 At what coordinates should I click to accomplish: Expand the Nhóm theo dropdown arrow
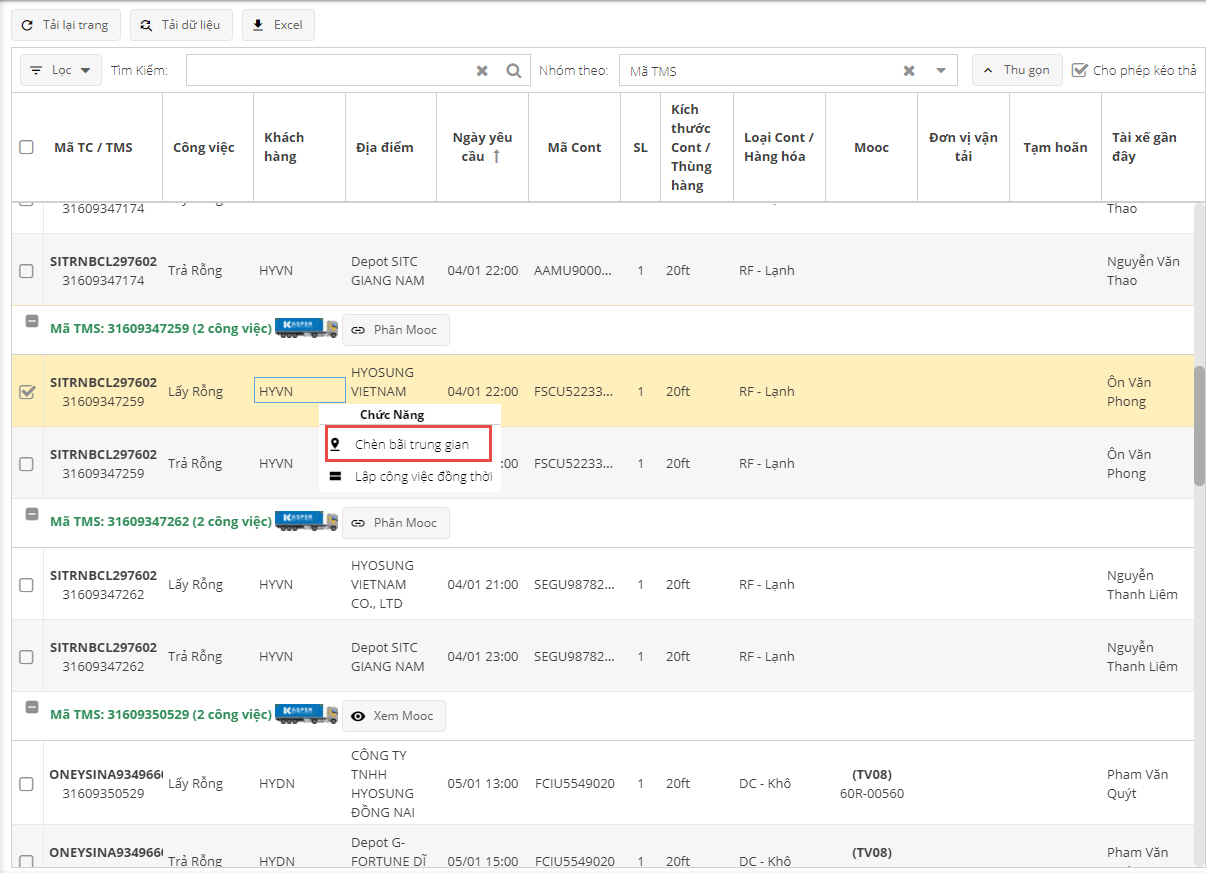(x=940, y=71)
